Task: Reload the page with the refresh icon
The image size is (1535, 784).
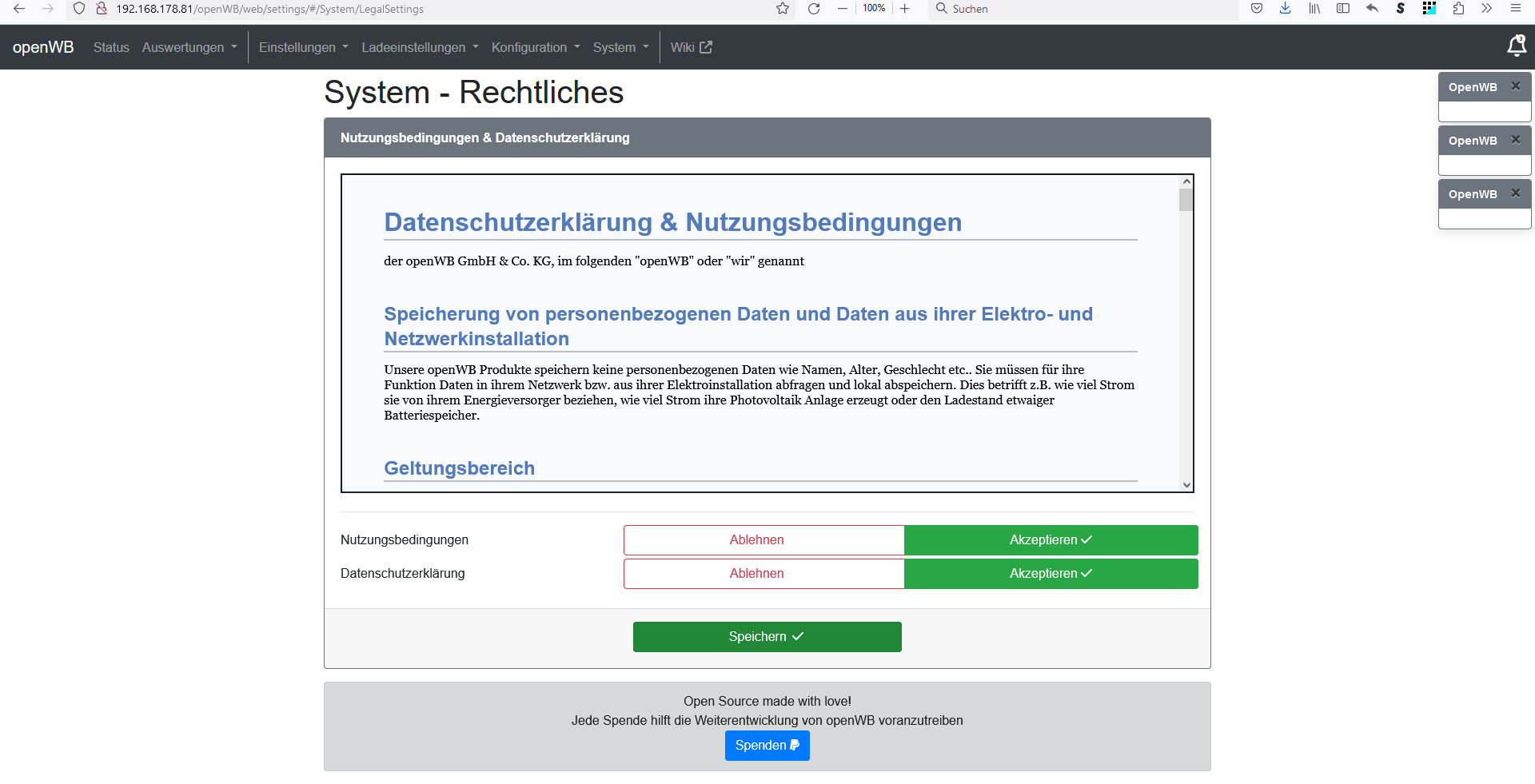Action: tap(814, 9)
